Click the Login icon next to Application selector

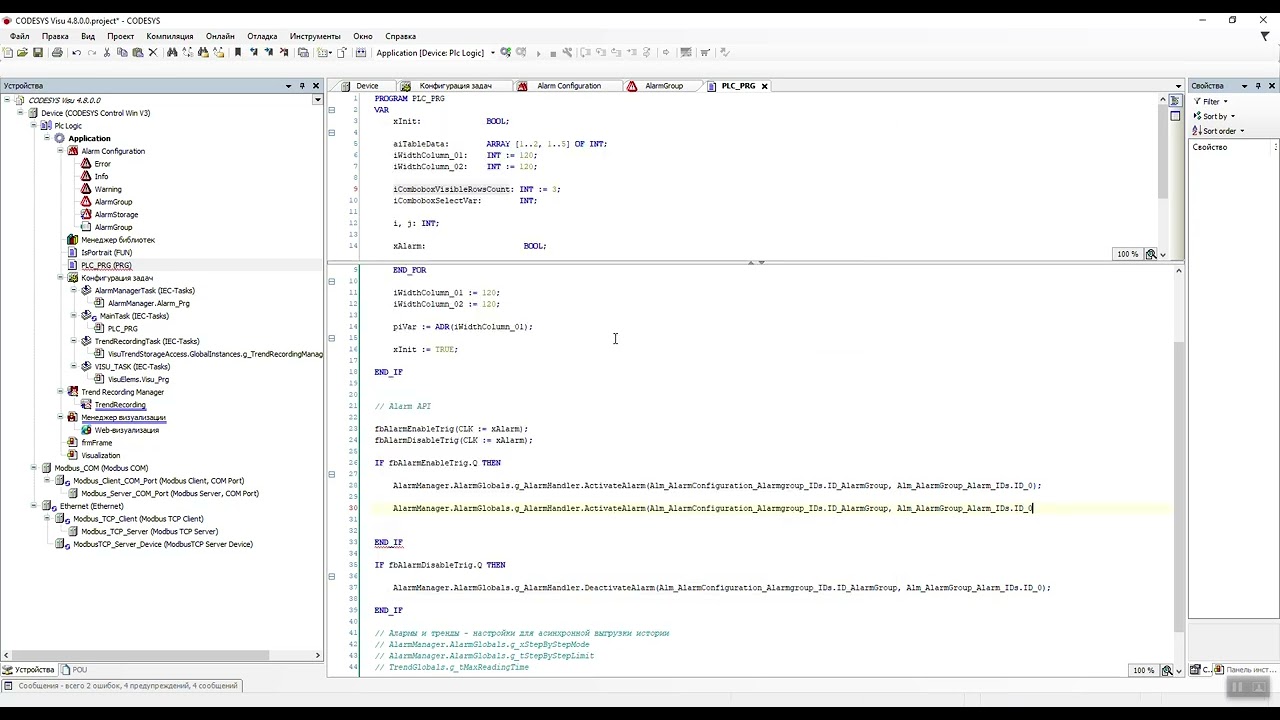coord(506,53)
